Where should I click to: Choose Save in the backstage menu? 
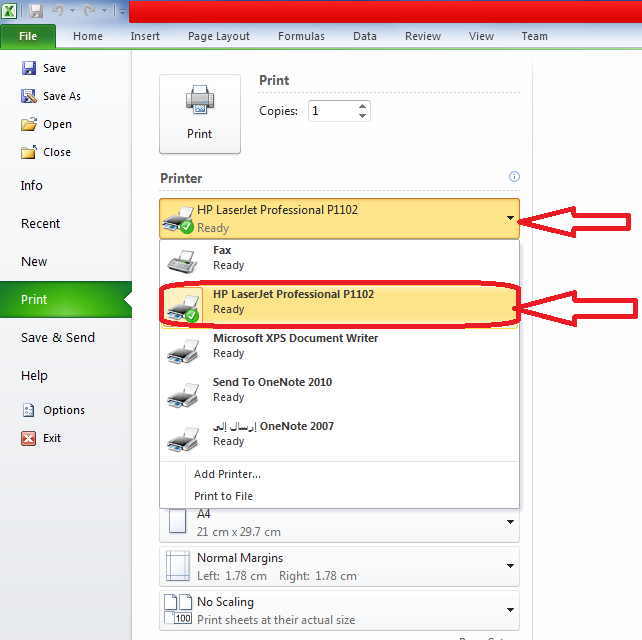[43, 68]
